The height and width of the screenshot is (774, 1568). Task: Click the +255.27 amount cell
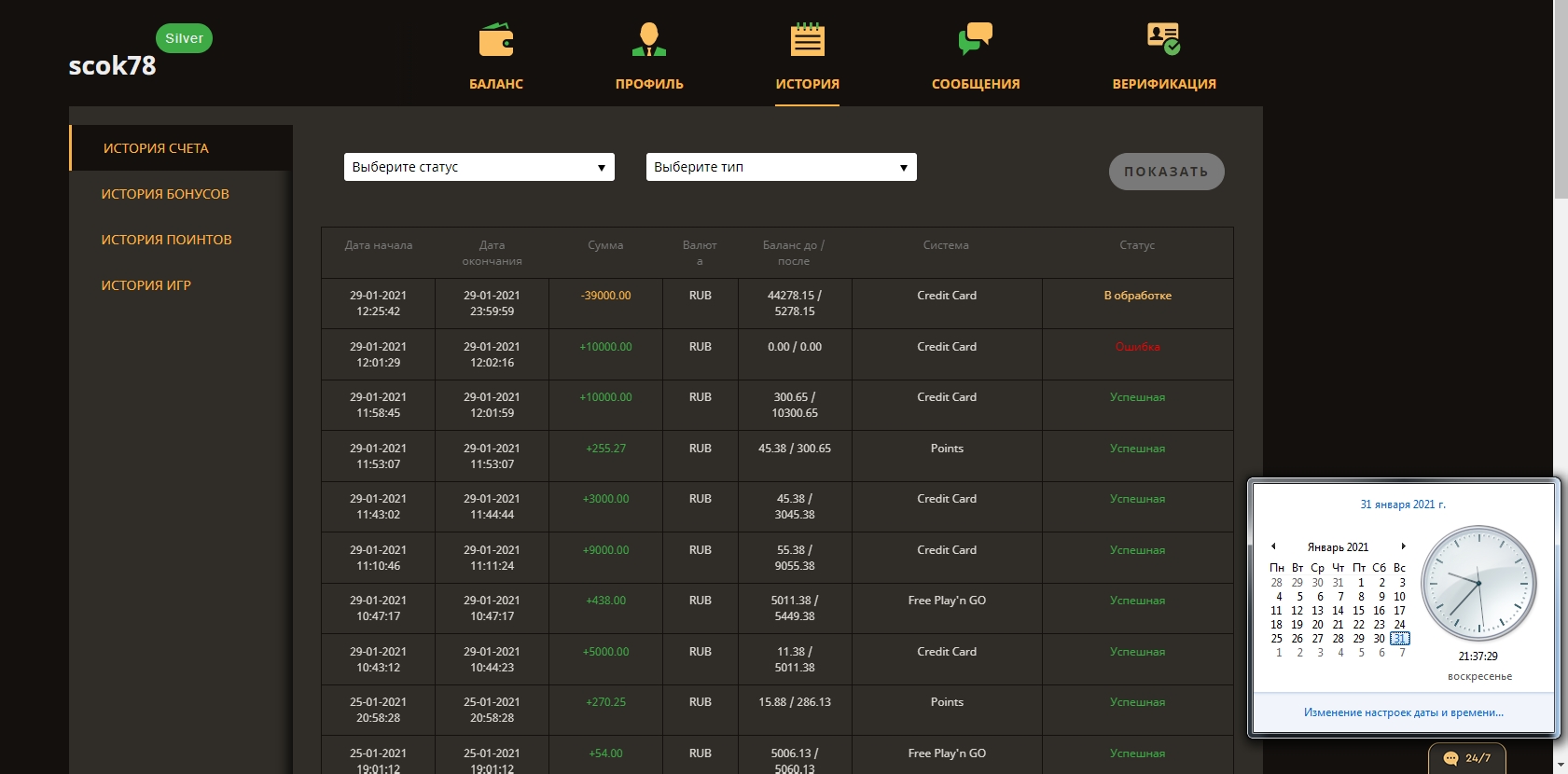605,449
